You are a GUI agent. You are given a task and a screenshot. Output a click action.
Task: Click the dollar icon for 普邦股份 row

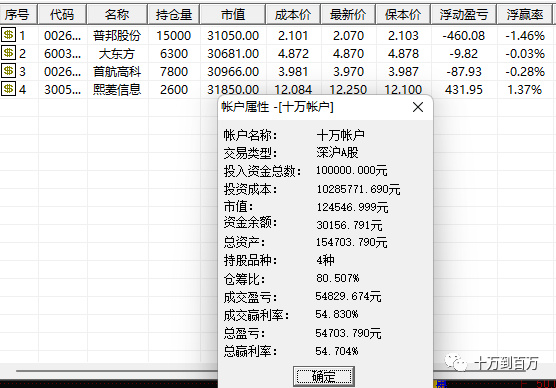[9, 35]
